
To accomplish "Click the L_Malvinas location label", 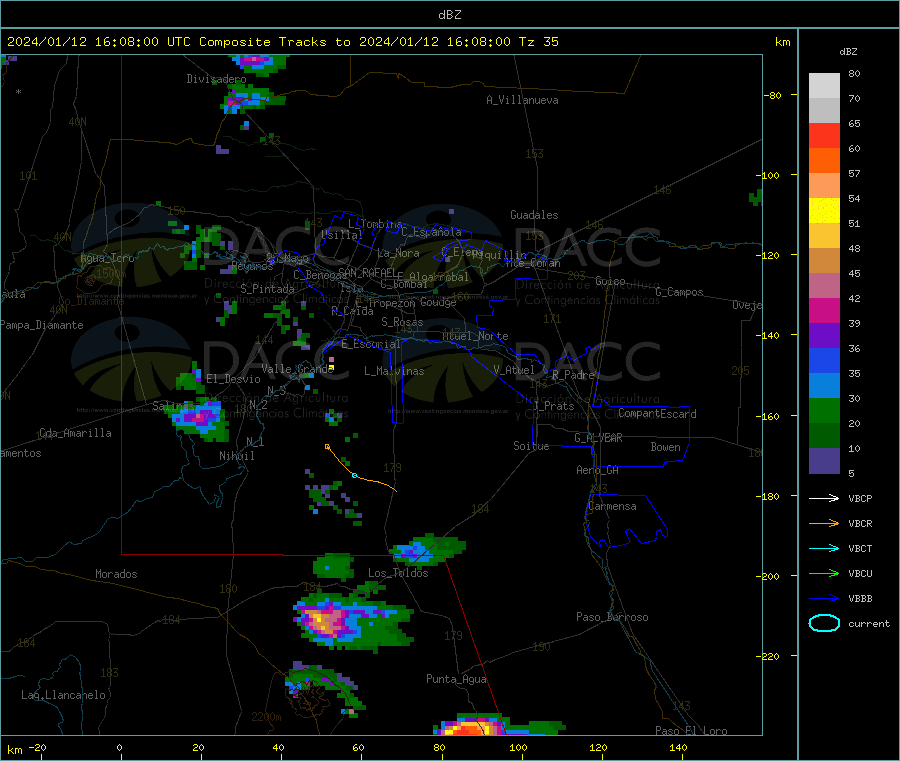I will [x=394, y=371].
